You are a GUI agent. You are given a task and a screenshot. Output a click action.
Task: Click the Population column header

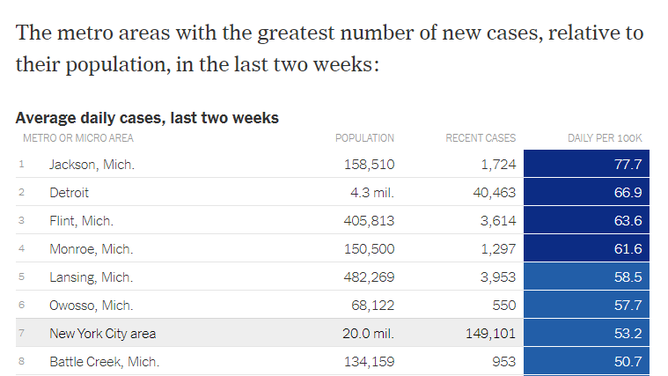pos(365,138)
